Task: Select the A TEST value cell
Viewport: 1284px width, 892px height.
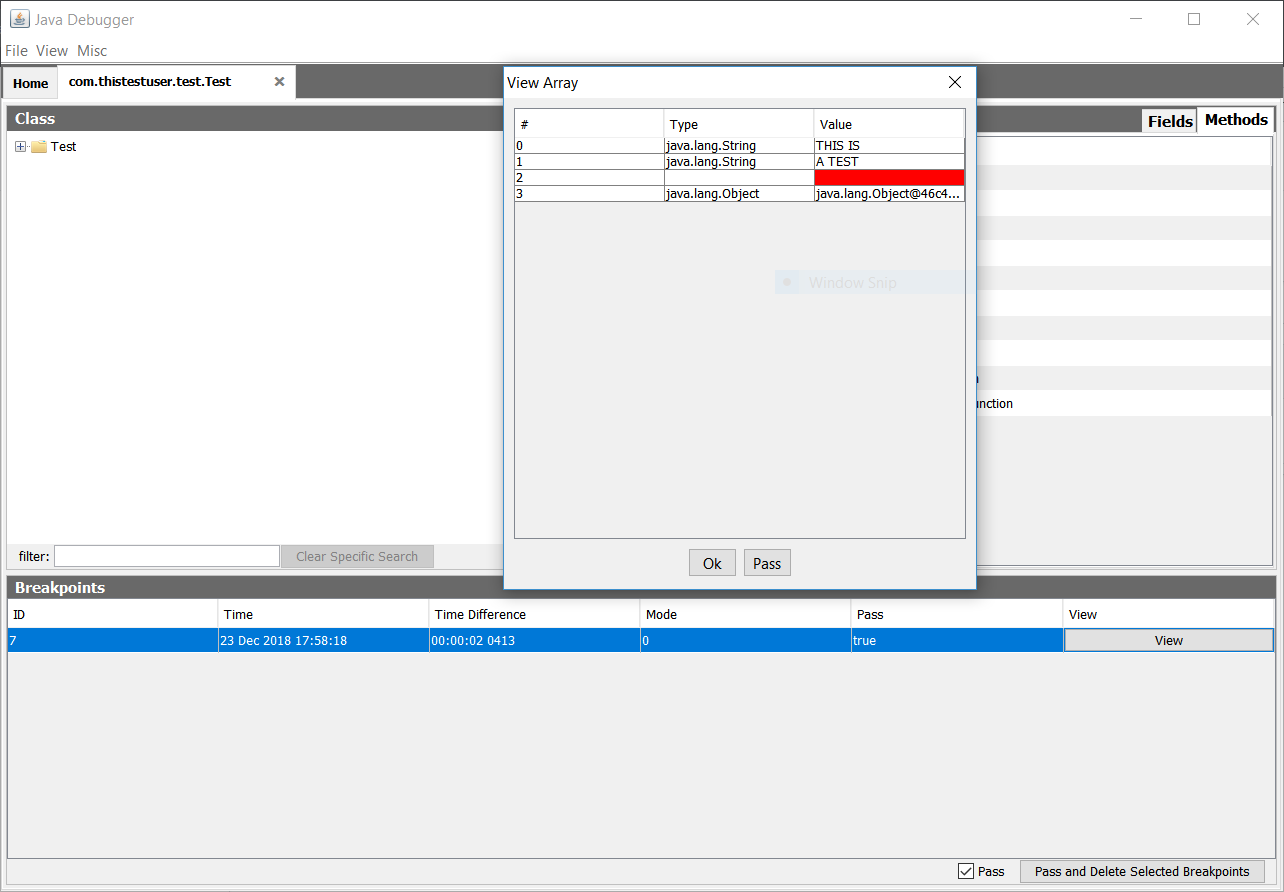Action: (889, 162)
